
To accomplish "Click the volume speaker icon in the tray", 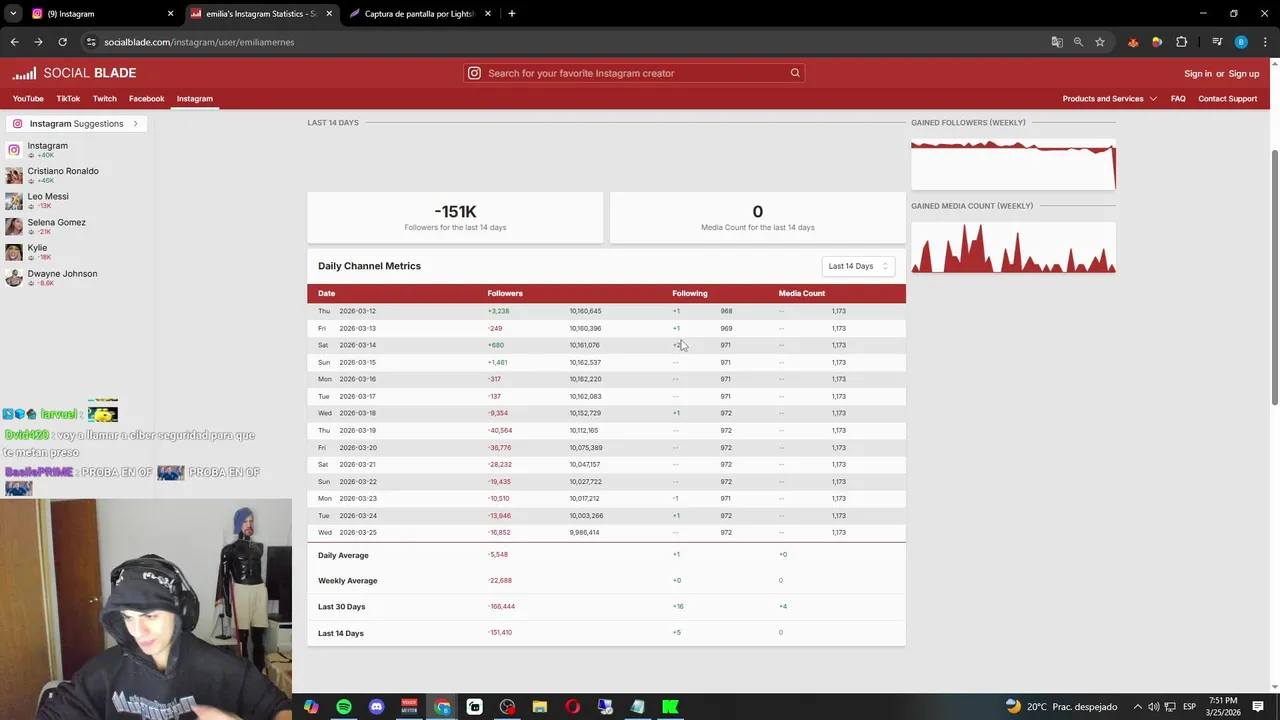I will 1154,707.
